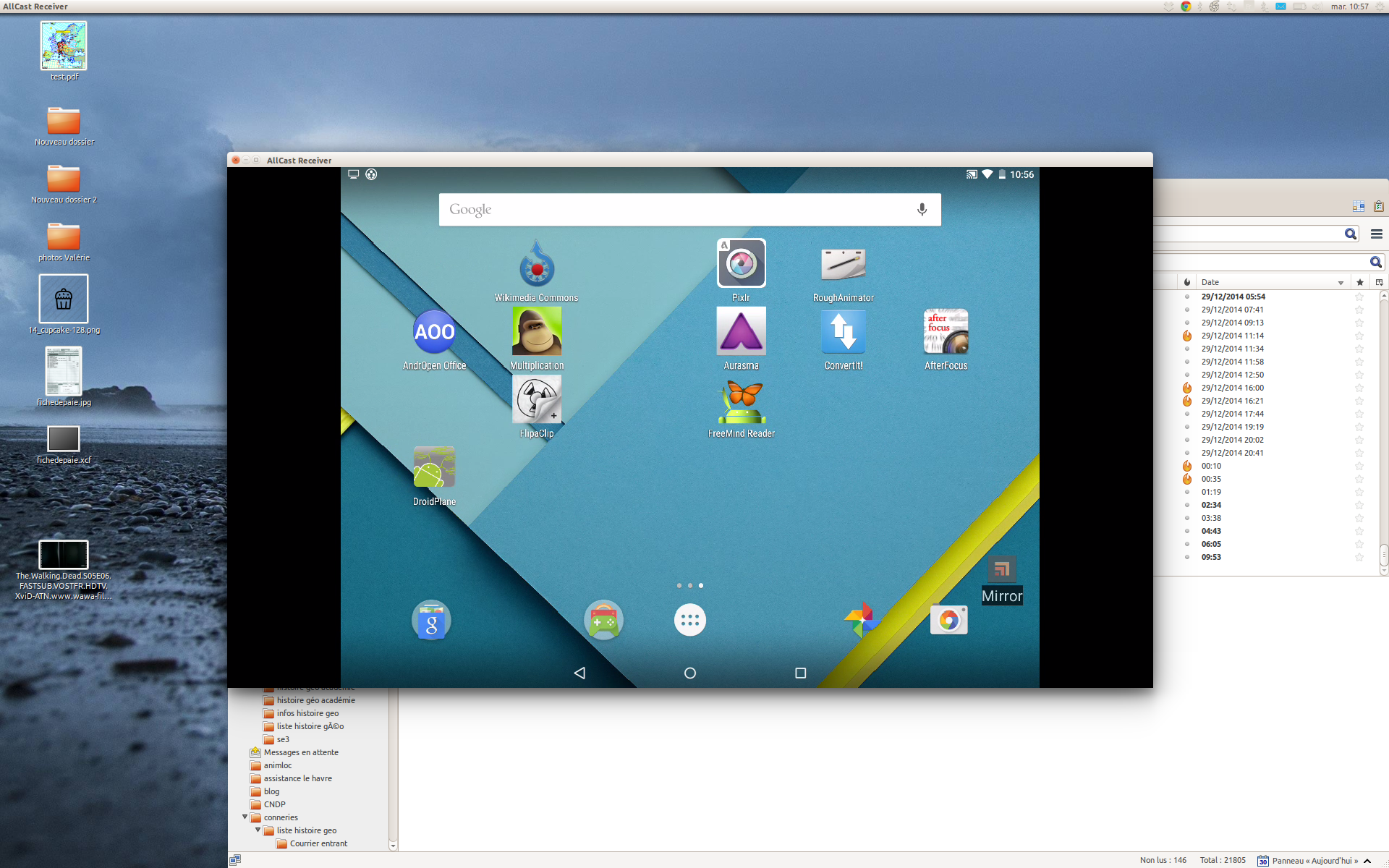Open the column picker in message list header
Viewport: 1389px width, 868px height.
[x=1379, y=282]
